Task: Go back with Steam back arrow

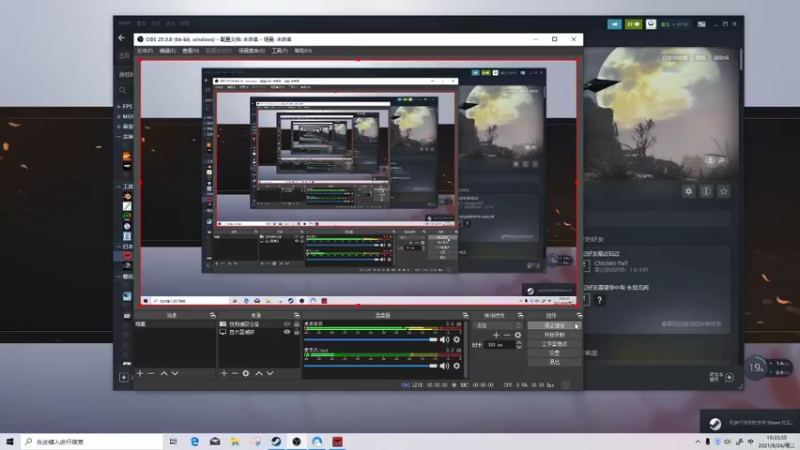Action: (x=121, y=38)
